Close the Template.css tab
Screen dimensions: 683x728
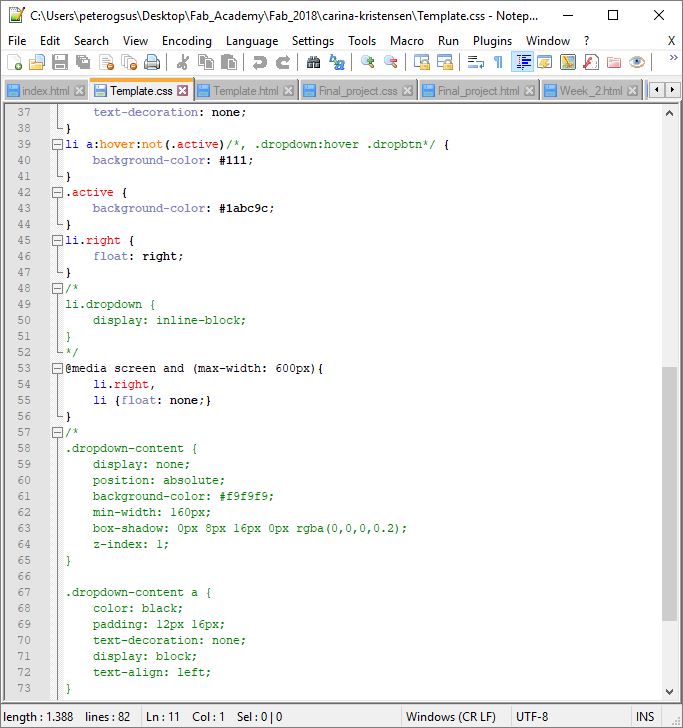click(183, 91)
